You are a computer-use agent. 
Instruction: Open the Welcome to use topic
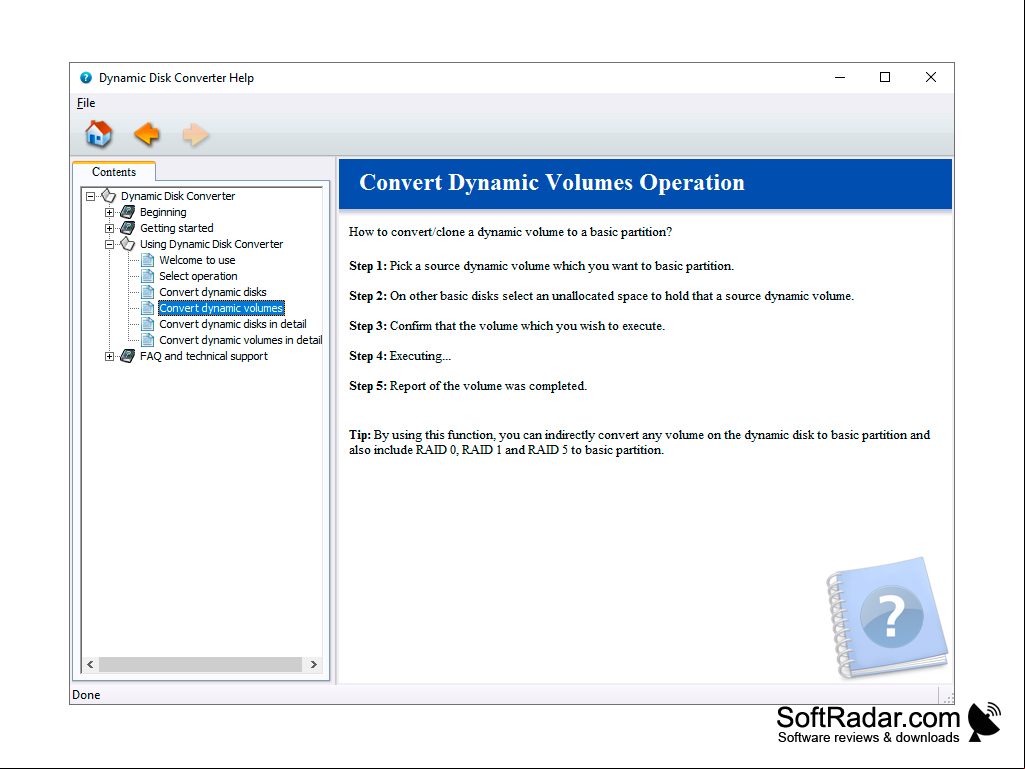[197, 260]
